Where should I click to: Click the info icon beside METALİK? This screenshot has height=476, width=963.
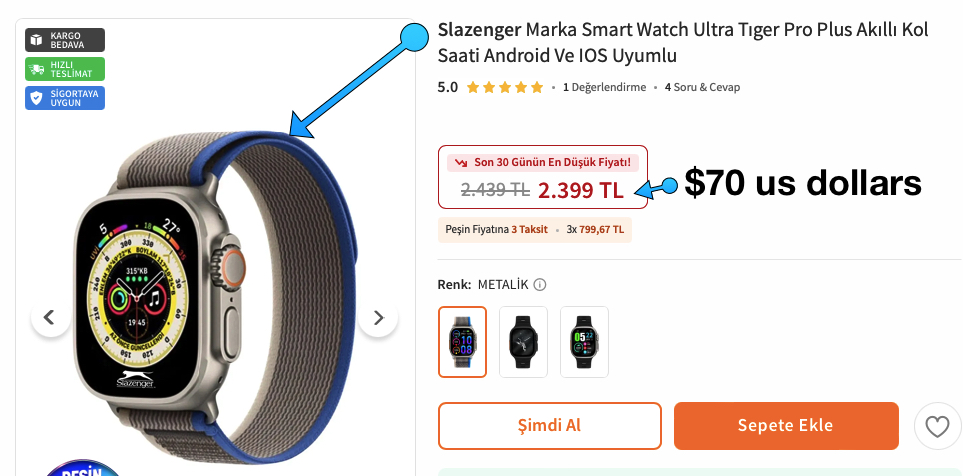click(539, 284)
